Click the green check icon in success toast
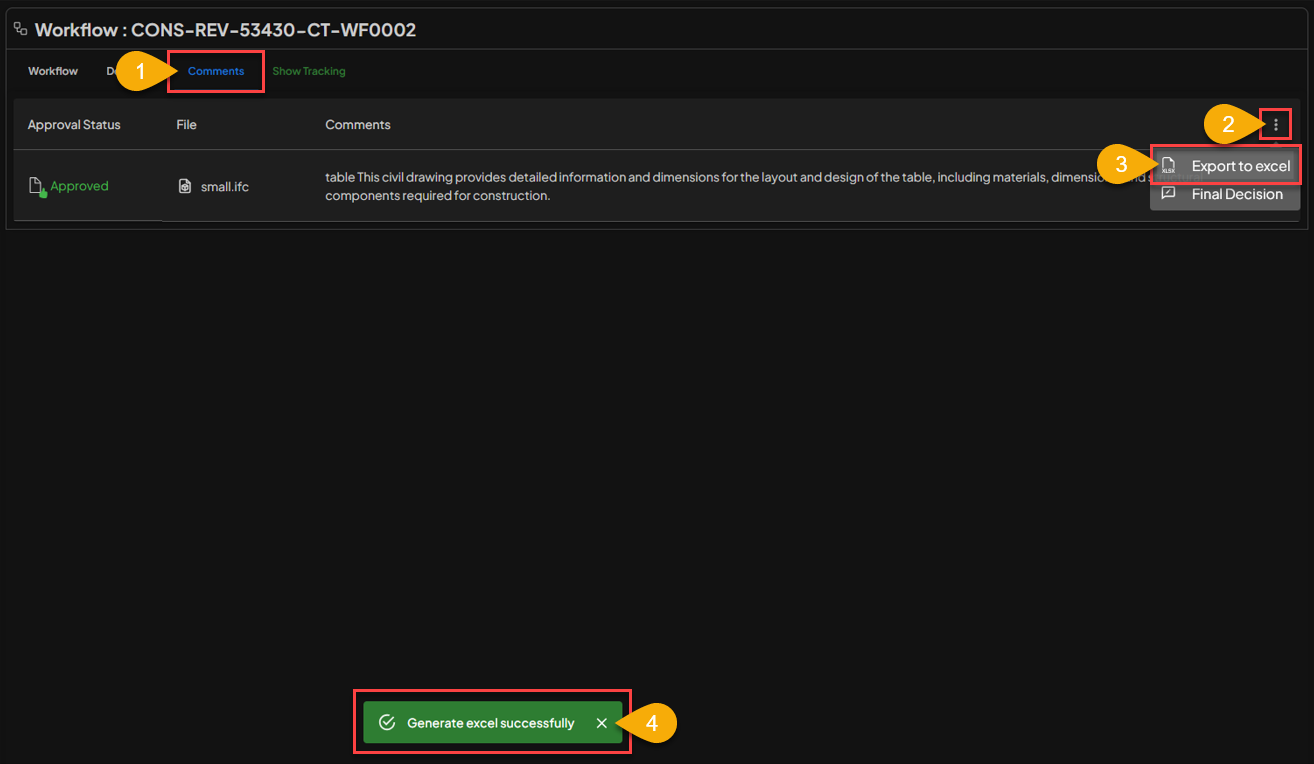 tap(386, 722)
